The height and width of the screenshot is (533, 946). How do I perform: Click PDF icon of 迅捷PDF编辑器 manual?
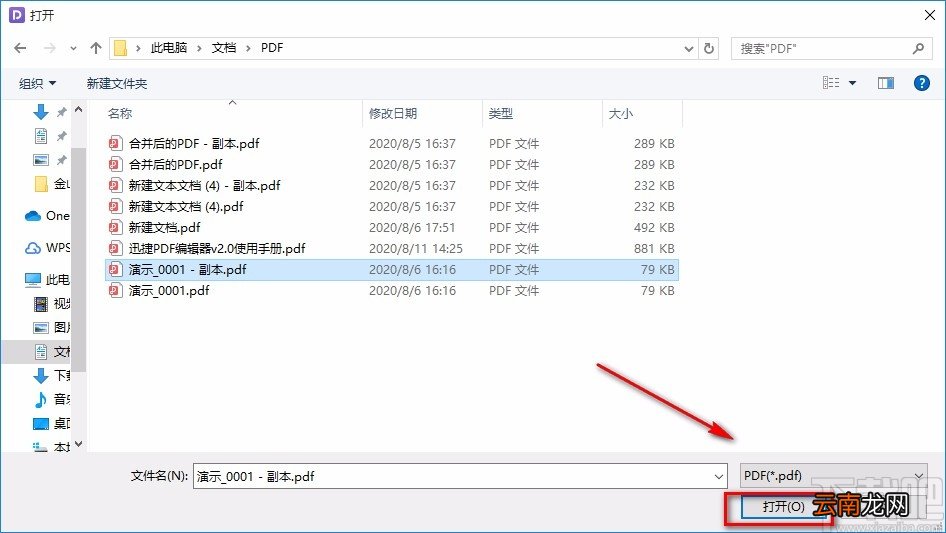[115, 248]
